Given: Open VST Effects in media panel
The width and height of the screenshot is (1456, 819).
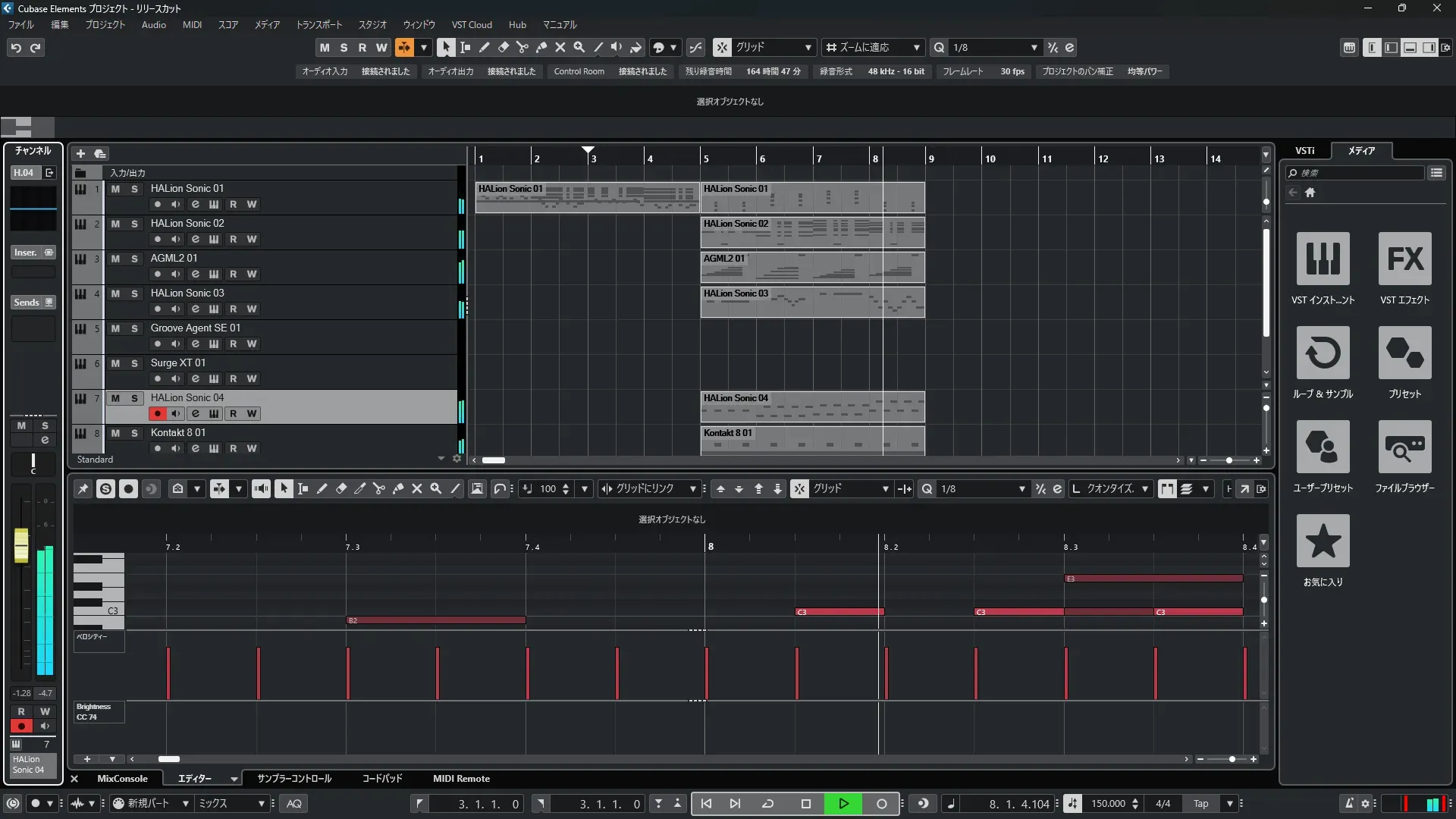Looking at the screenshot, I should pyautogui.click(x=1404, y=259).
